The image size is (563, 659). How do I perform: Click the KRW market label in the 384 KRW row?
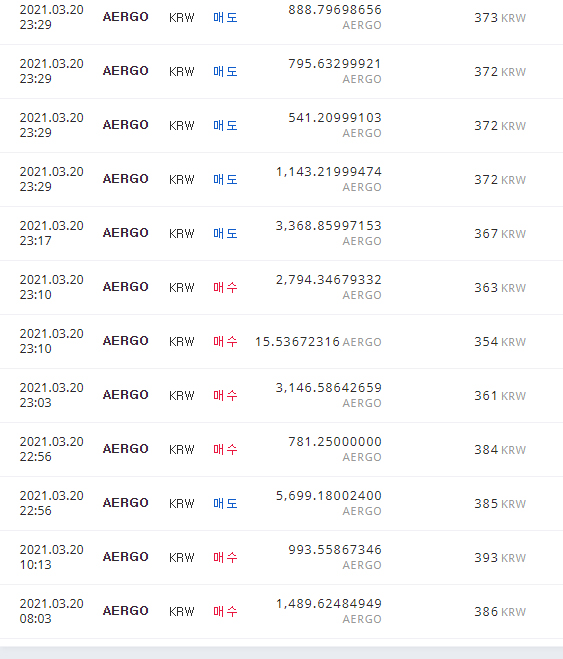182,449
